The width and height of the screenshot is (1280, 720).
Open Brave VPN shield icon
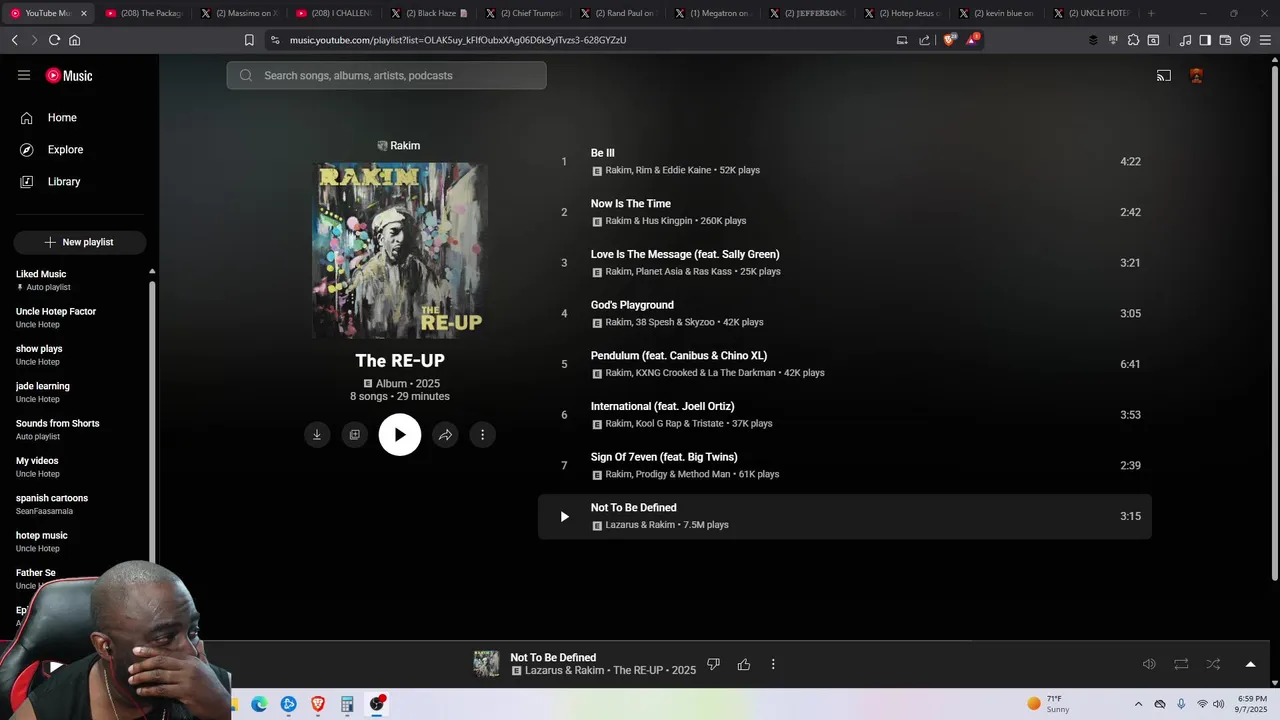(x=1245, y=40)
